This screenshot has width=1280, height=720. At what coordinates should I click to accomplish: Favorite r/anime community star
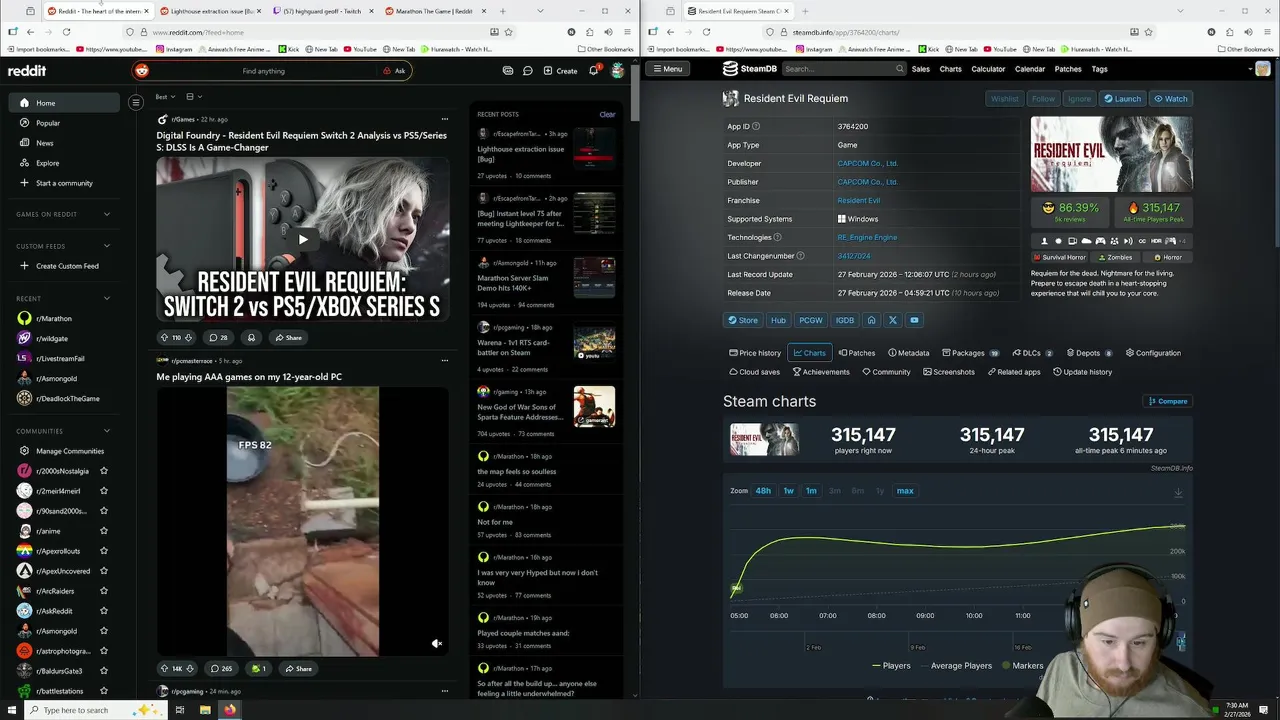[x=104, y=531]
